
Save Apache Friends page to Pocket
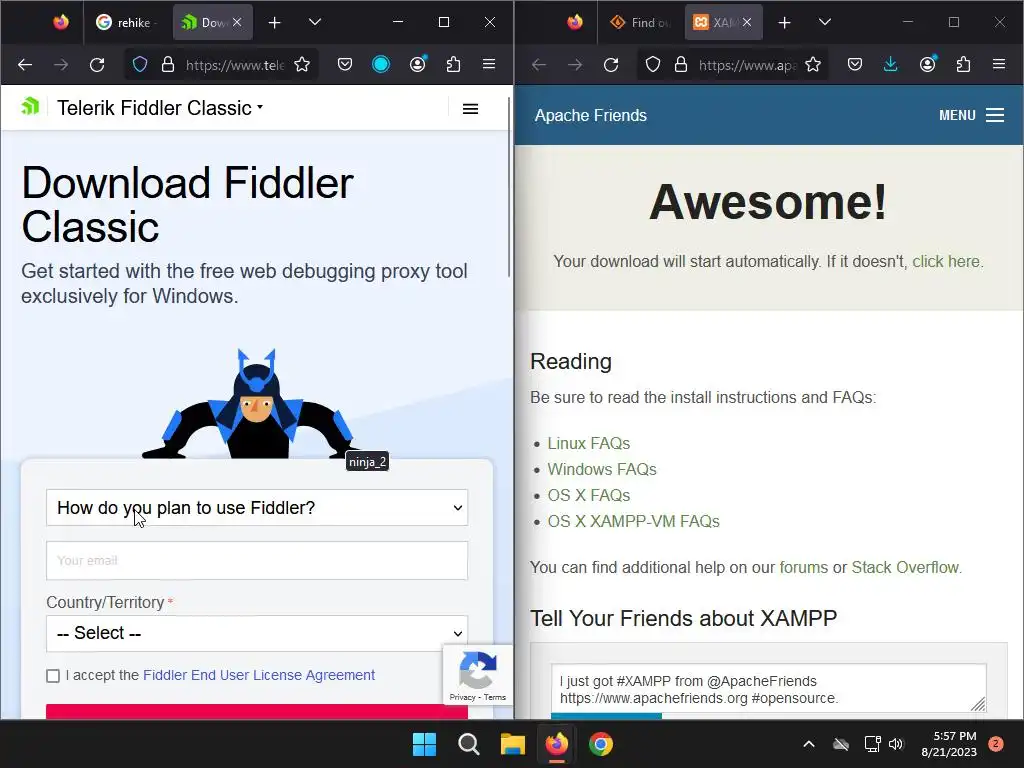click(855, 65)
